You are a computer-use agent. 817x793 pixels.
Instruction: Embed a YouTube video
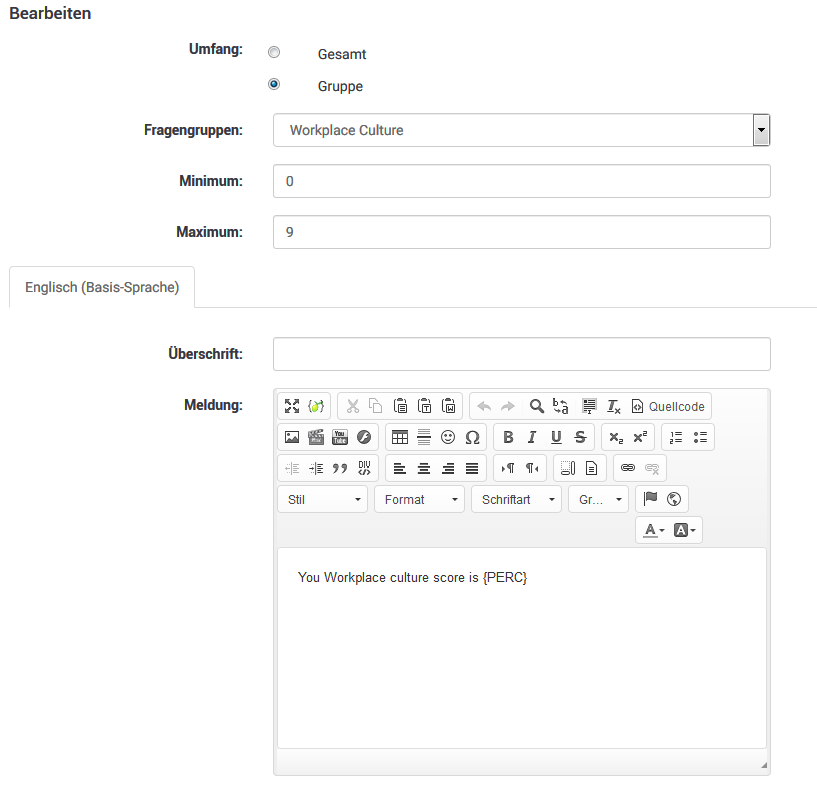click(x=340, y=437)
